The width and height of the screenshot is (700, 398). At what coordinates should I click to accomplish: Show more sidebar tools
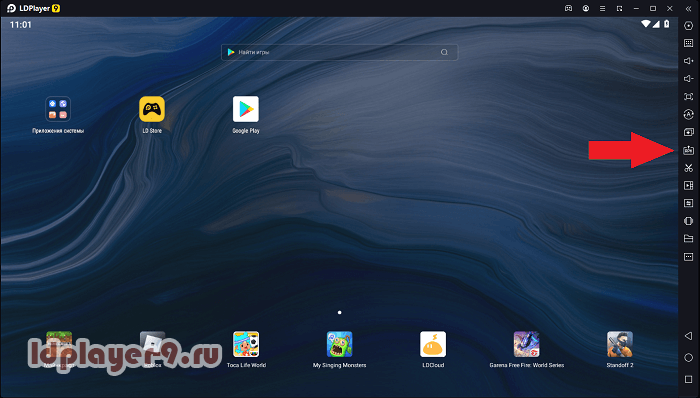[688, 257]
